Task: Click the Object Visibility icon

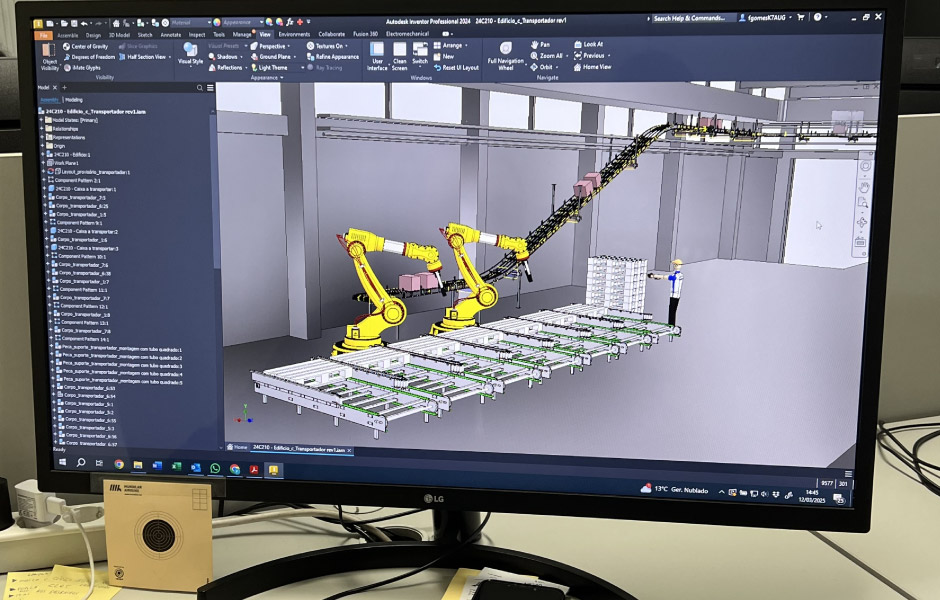Action: click(49, 53)
